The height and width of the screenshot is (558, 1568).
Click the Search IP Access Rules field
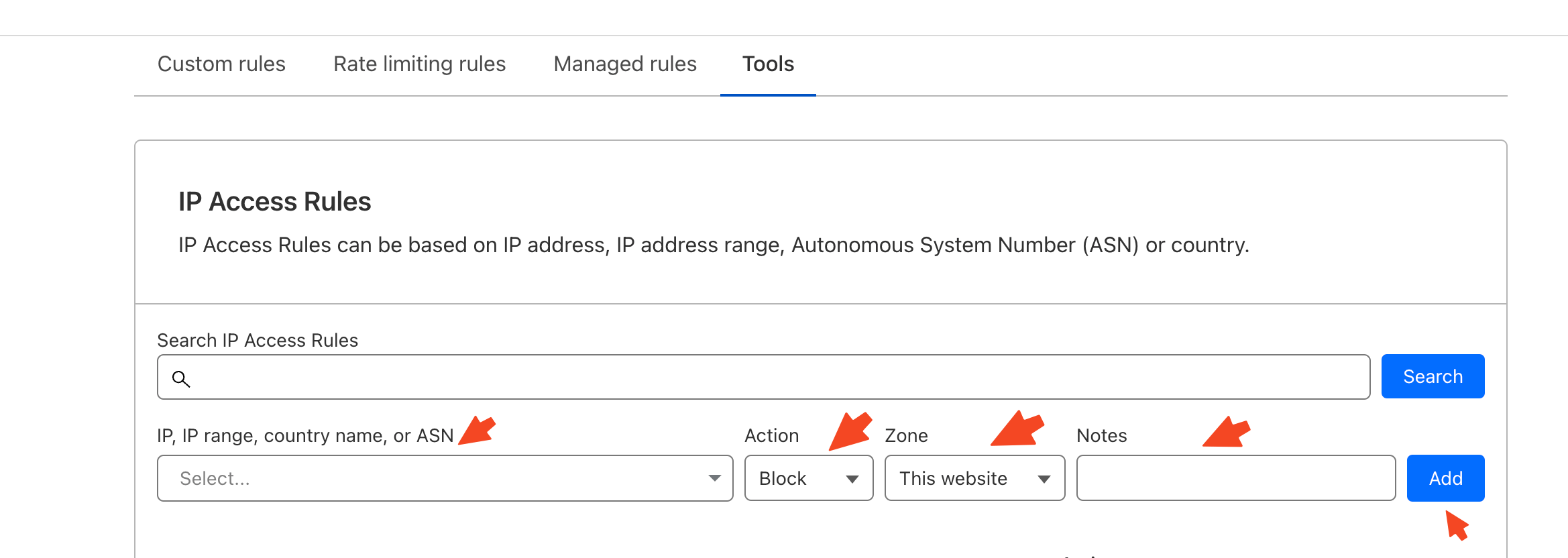pos(764,377)
